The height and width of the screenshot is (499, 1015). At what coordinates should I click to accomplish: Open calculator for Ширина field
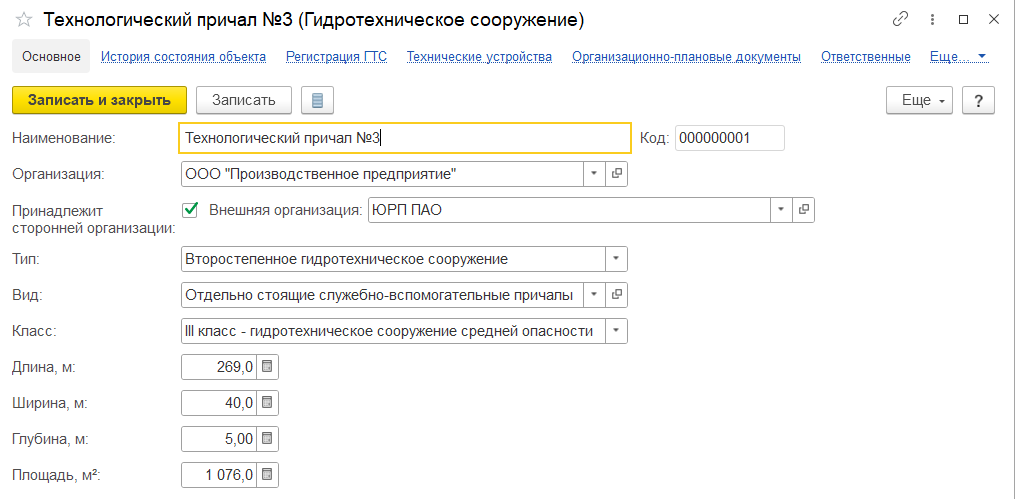(267, 403)
